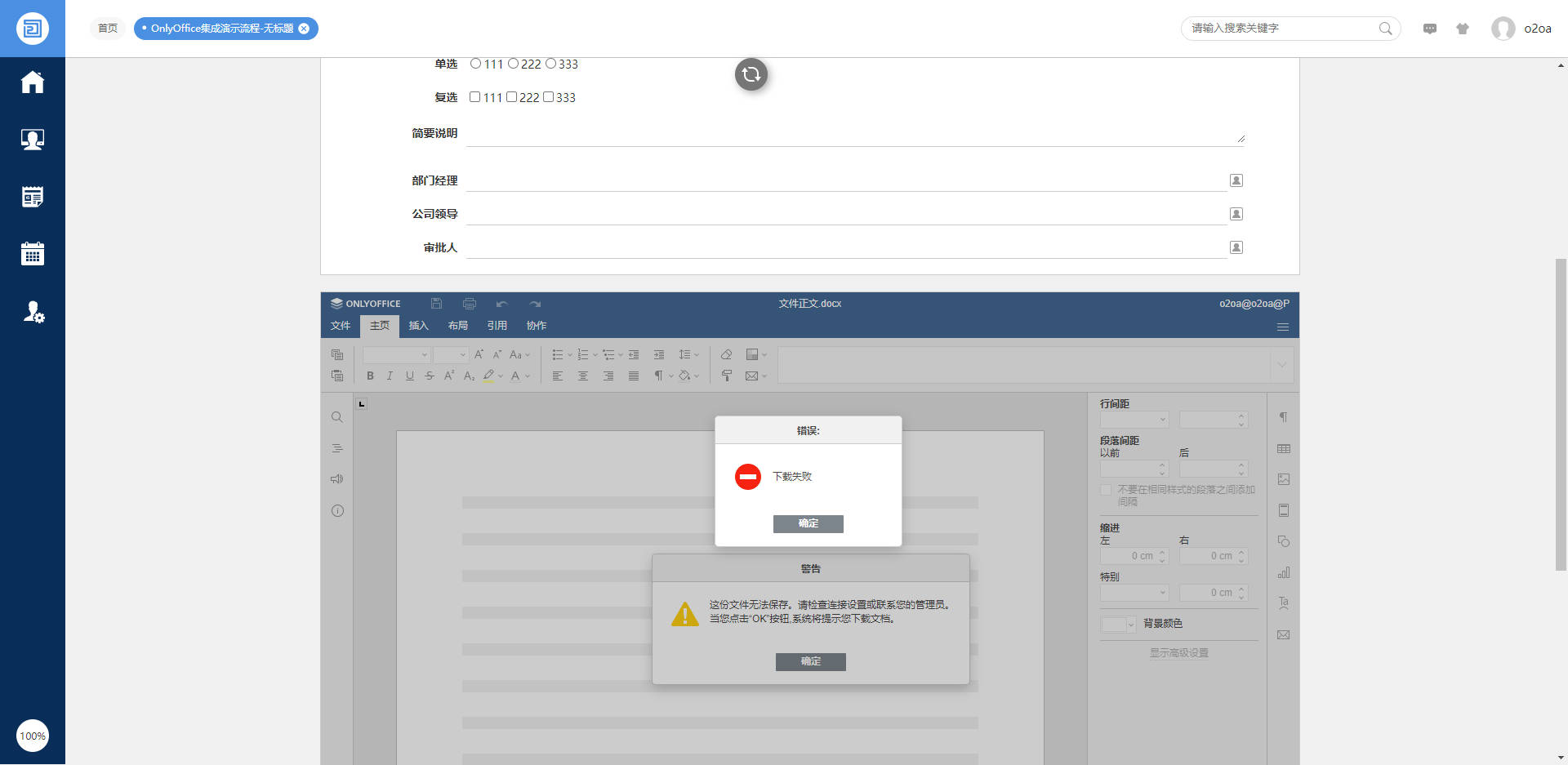This screenshot has height=765, width=1568.
Task: Switch to the 协作 tab
Action: (537, 326)
